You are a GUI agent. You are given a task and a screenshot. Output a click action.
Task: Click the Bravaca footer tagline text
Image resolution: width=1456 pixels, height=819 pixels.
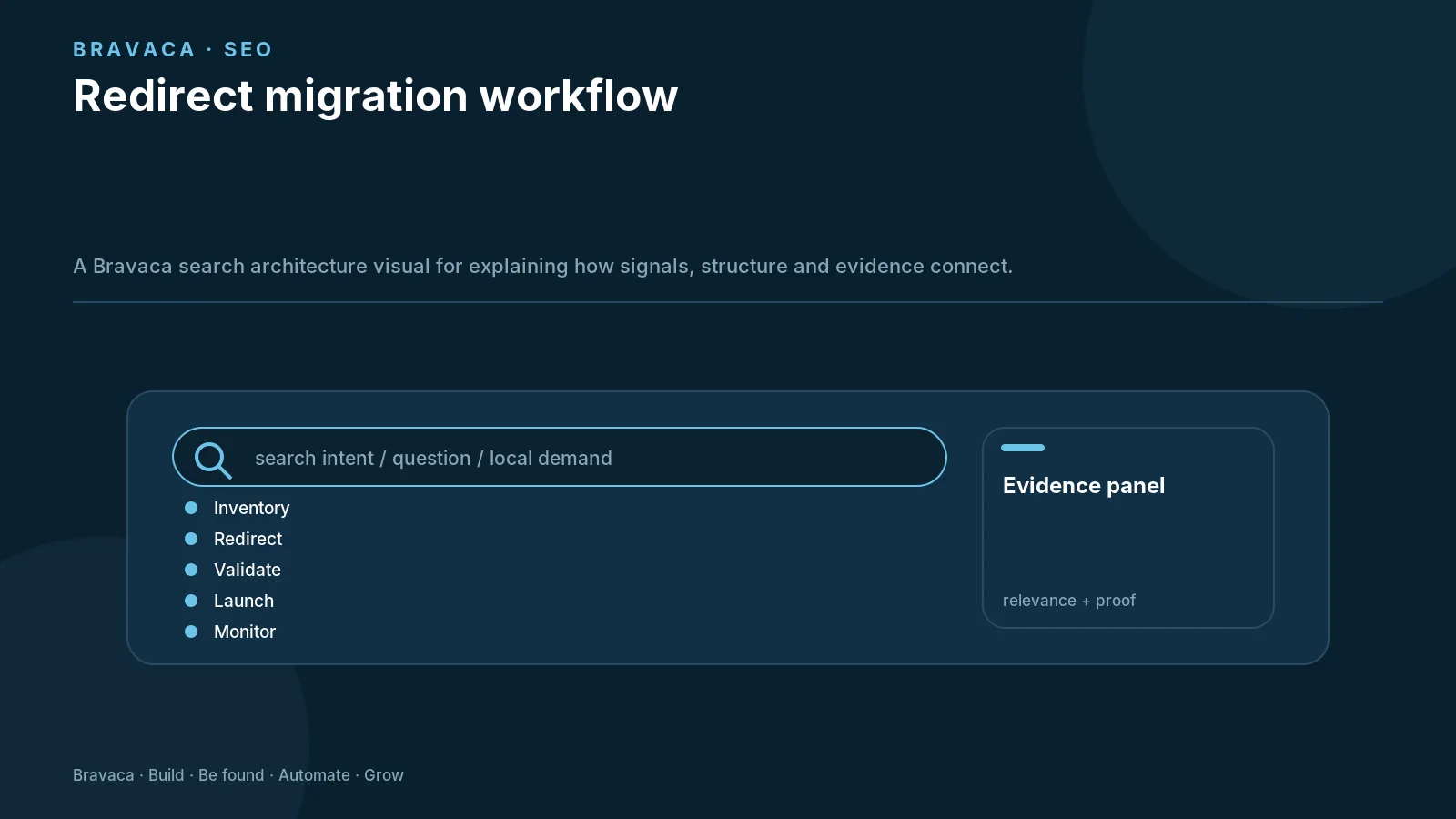click(238, 775)
